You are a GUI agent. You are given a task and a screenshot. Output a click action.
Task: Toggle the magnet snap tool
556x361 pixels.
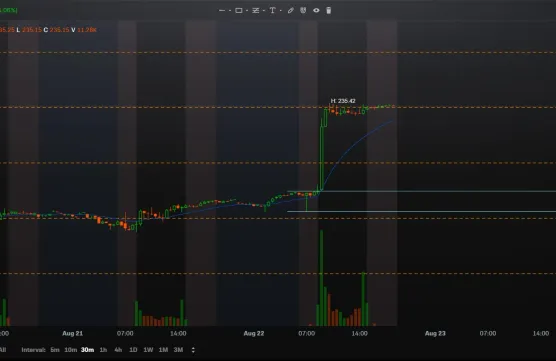pos(303,11)
